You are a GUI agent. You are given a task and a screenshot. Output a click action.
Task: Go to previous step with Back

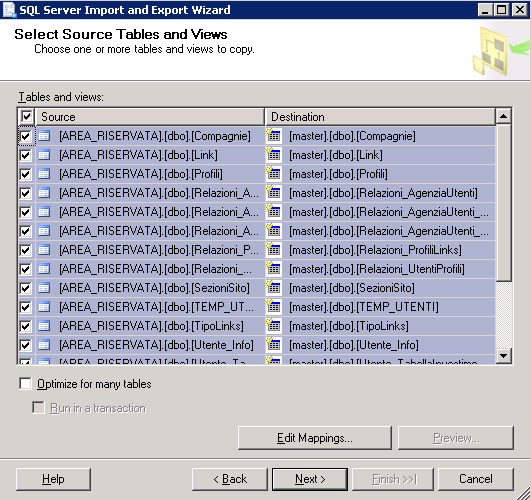tap(230, 479)
